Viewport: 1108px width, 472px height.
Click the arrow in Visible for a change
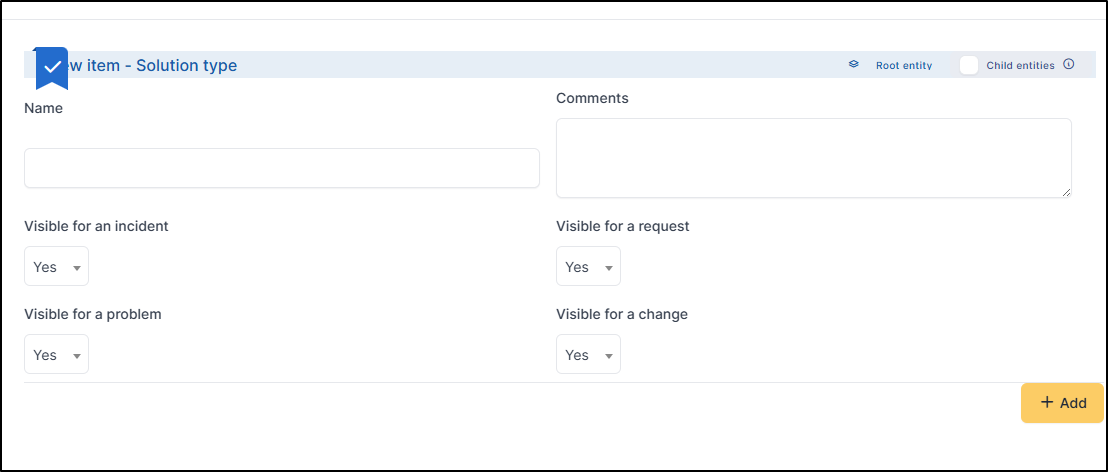[608, 356]
